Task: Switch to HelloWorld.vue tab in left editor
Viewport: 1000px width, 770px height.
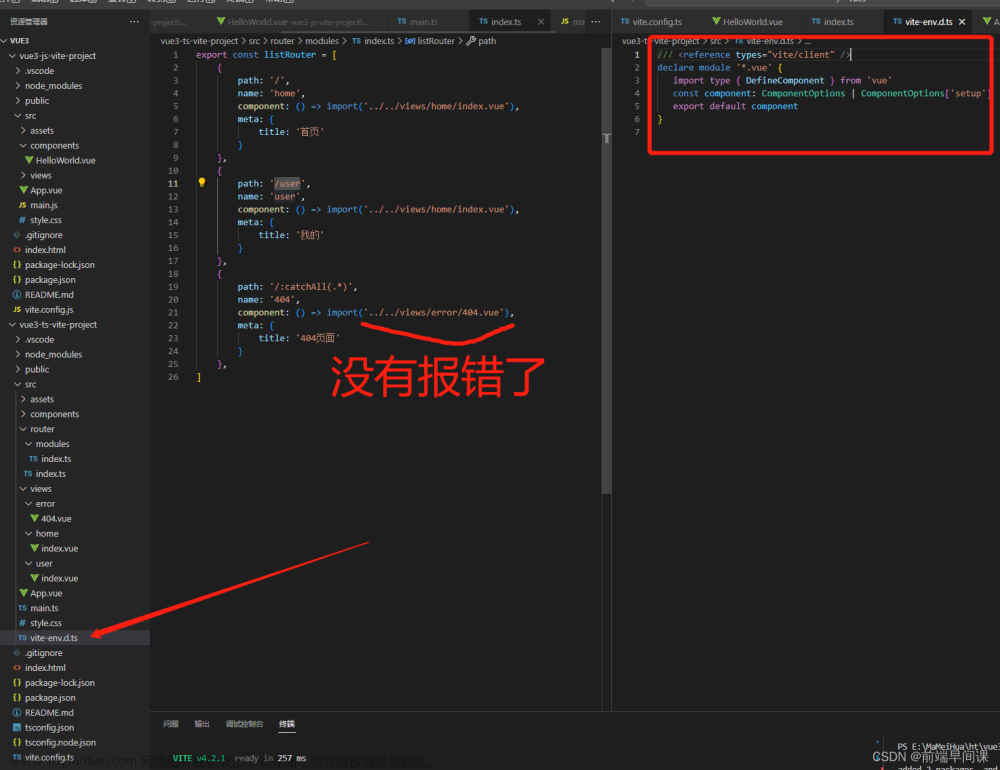Action: coord(298,22)
